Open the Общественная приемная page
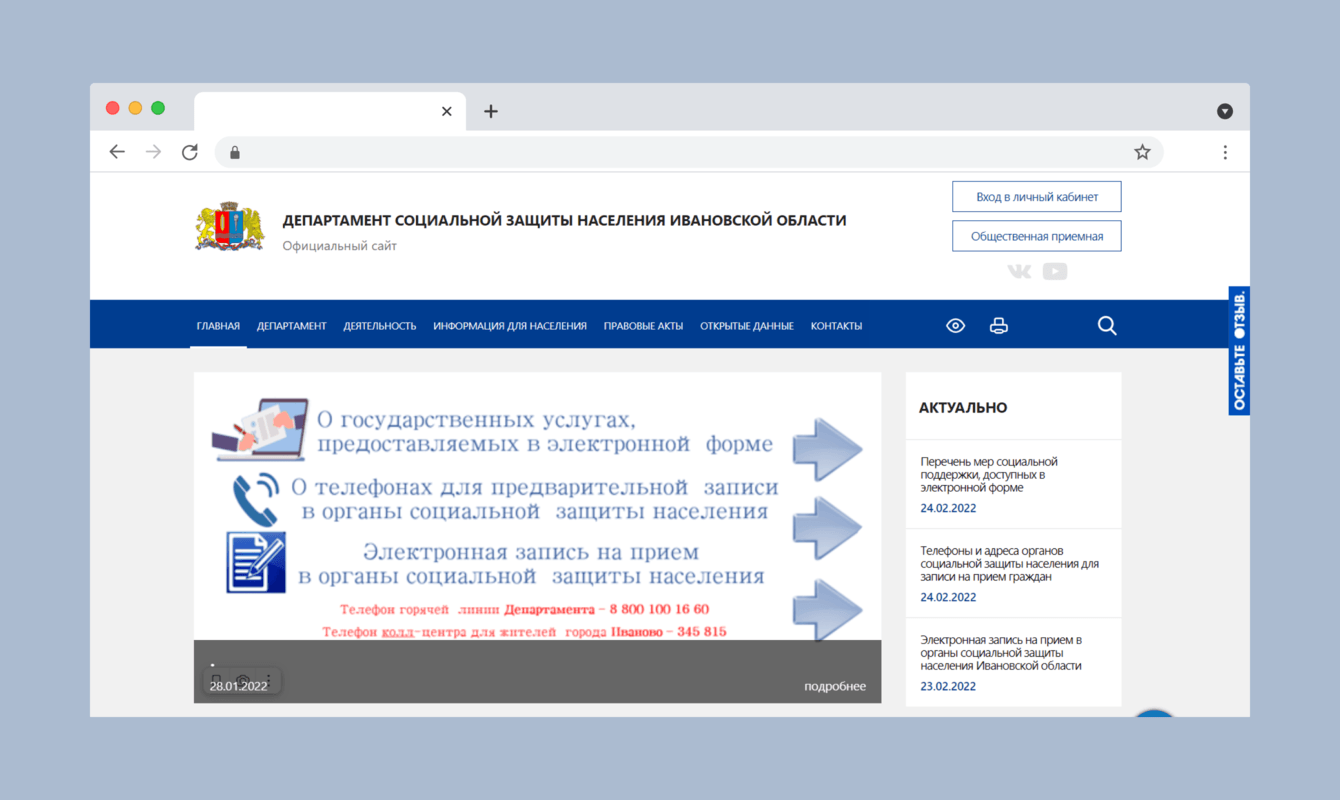 pos(1036,235)
